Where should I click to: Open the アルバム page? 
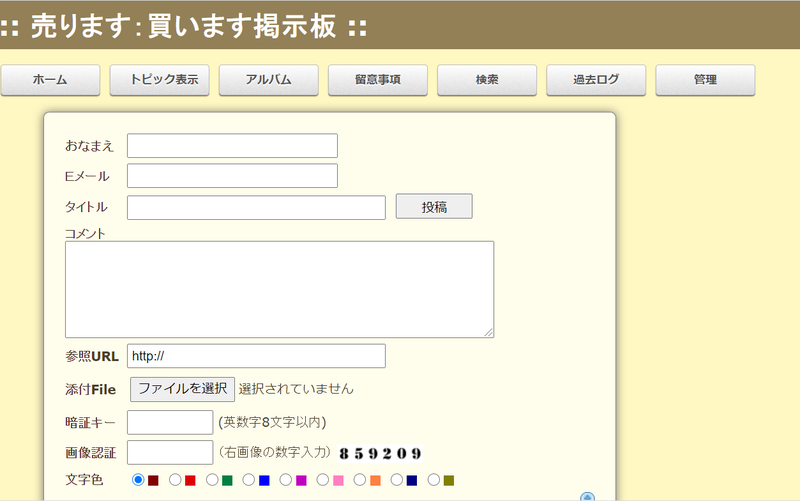pyautogui.click(x=268, y=80)
